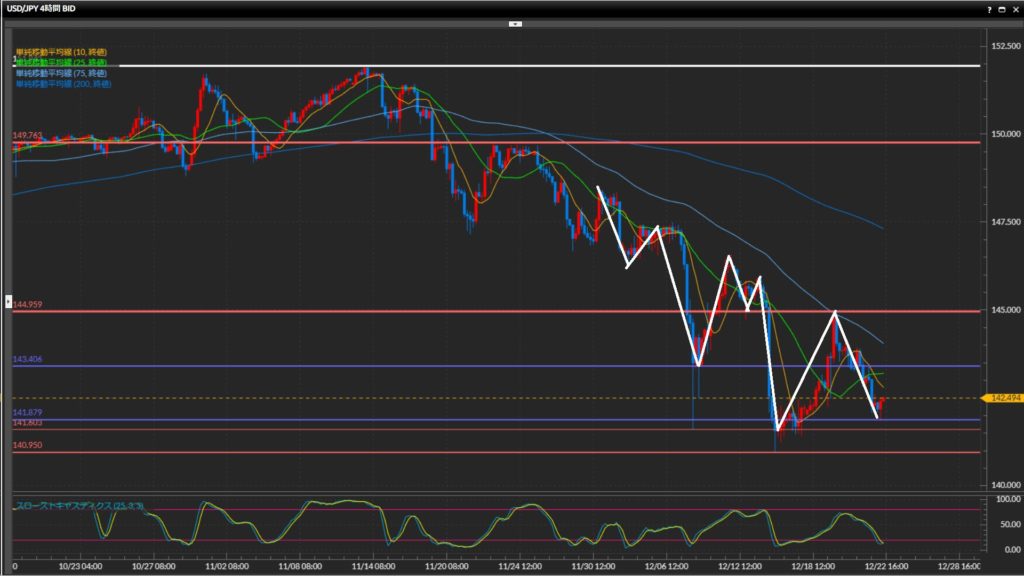
Task: Select the 10-period simple moving average label
Action: tap(60, 51)
